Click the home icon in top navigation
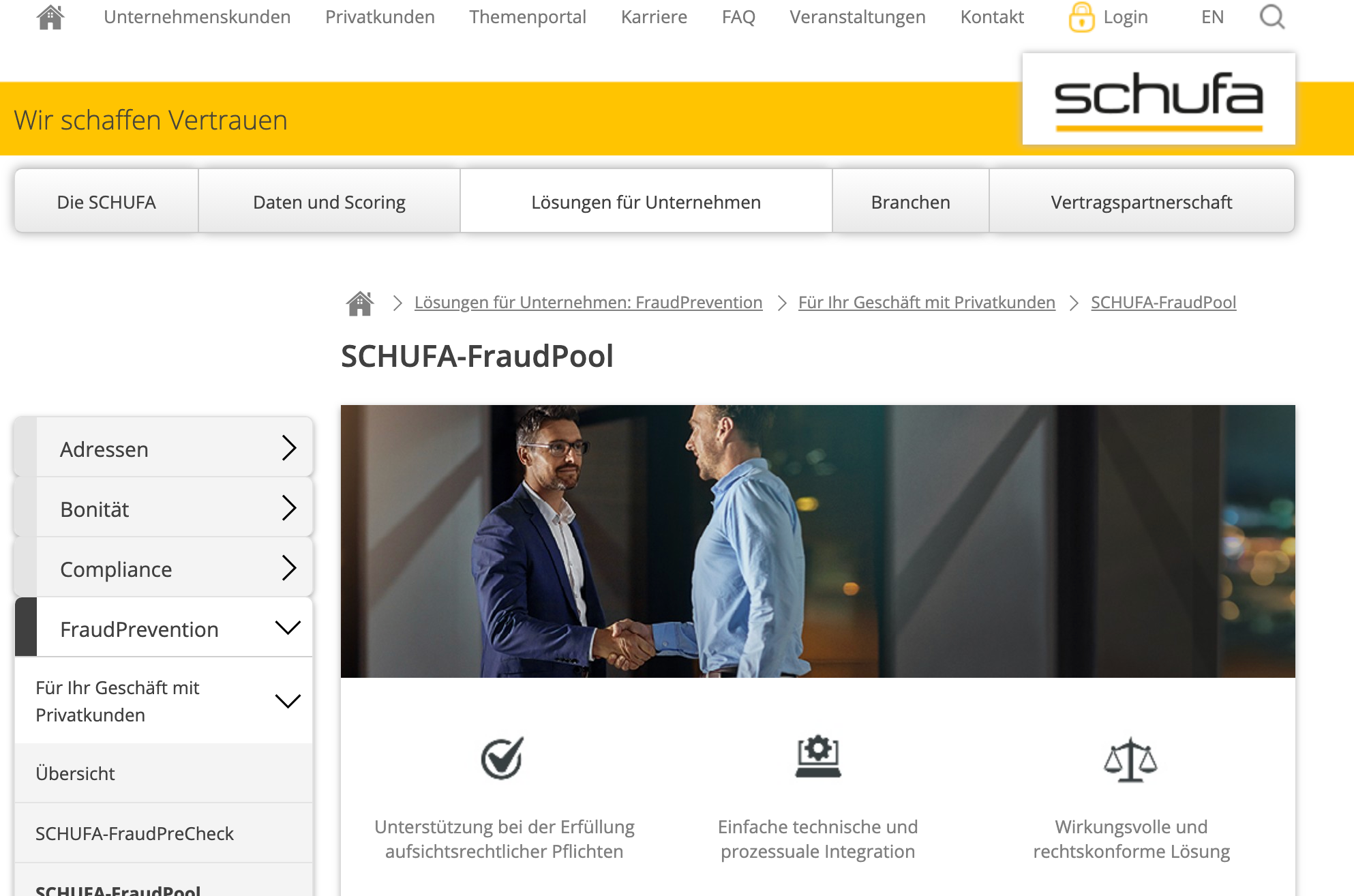1354x896 pixels. (x=50, y=16)
